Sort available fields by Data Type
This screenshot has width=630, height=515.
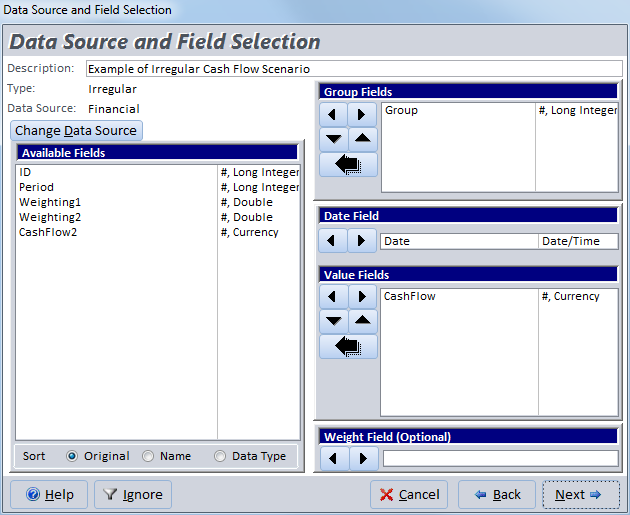[220, 456]
